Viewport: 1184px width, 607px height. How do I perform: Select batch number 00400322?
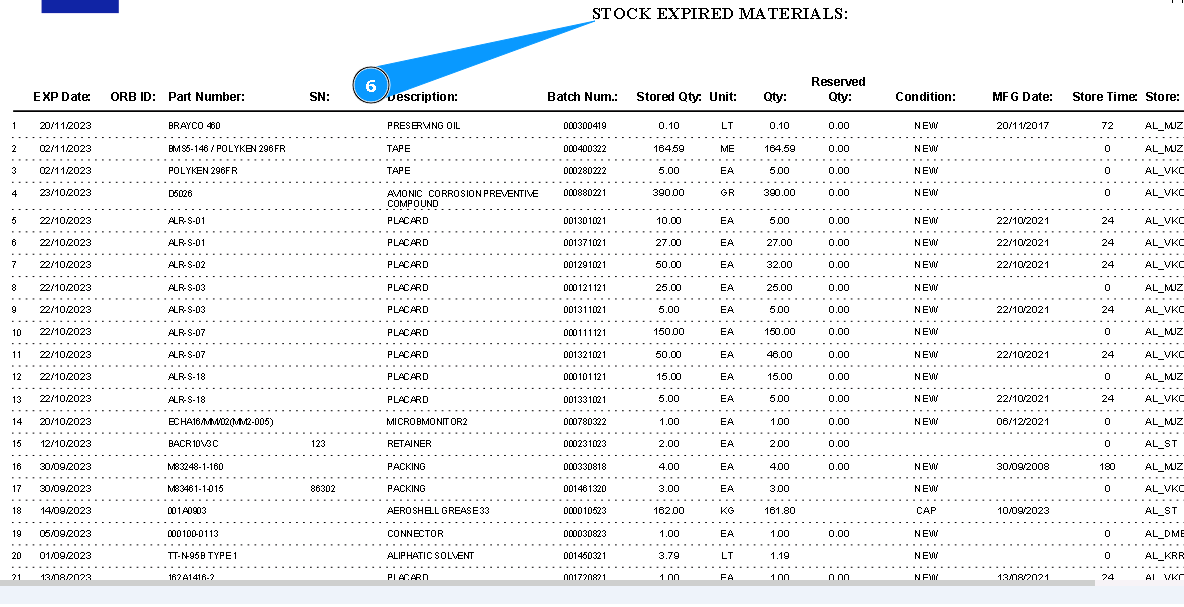584,149
